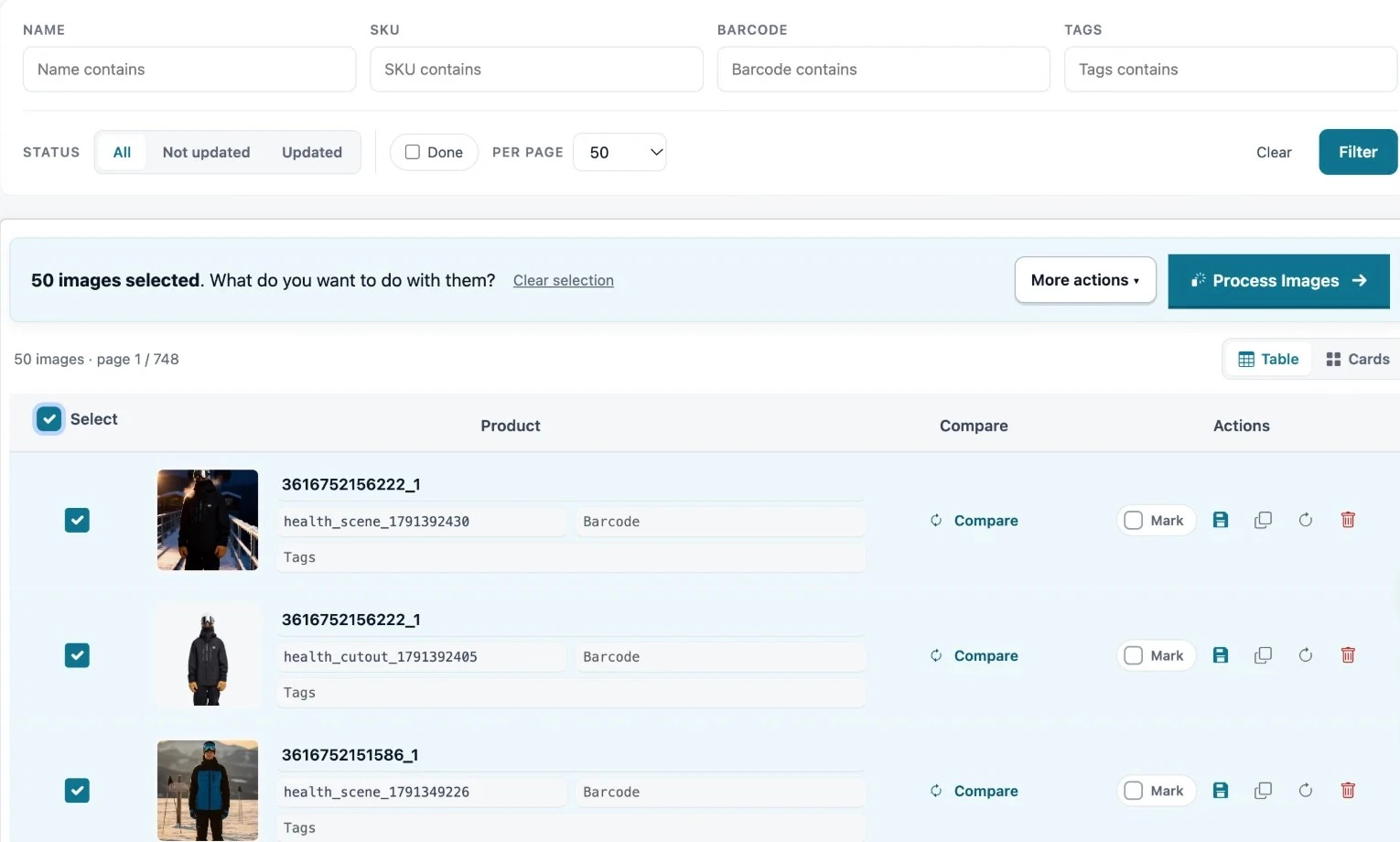Image resolution: width=1400 pixels, height=842 pixels.
Task: Compare the health_scene_1791392430 image
Action: [975, 520]
